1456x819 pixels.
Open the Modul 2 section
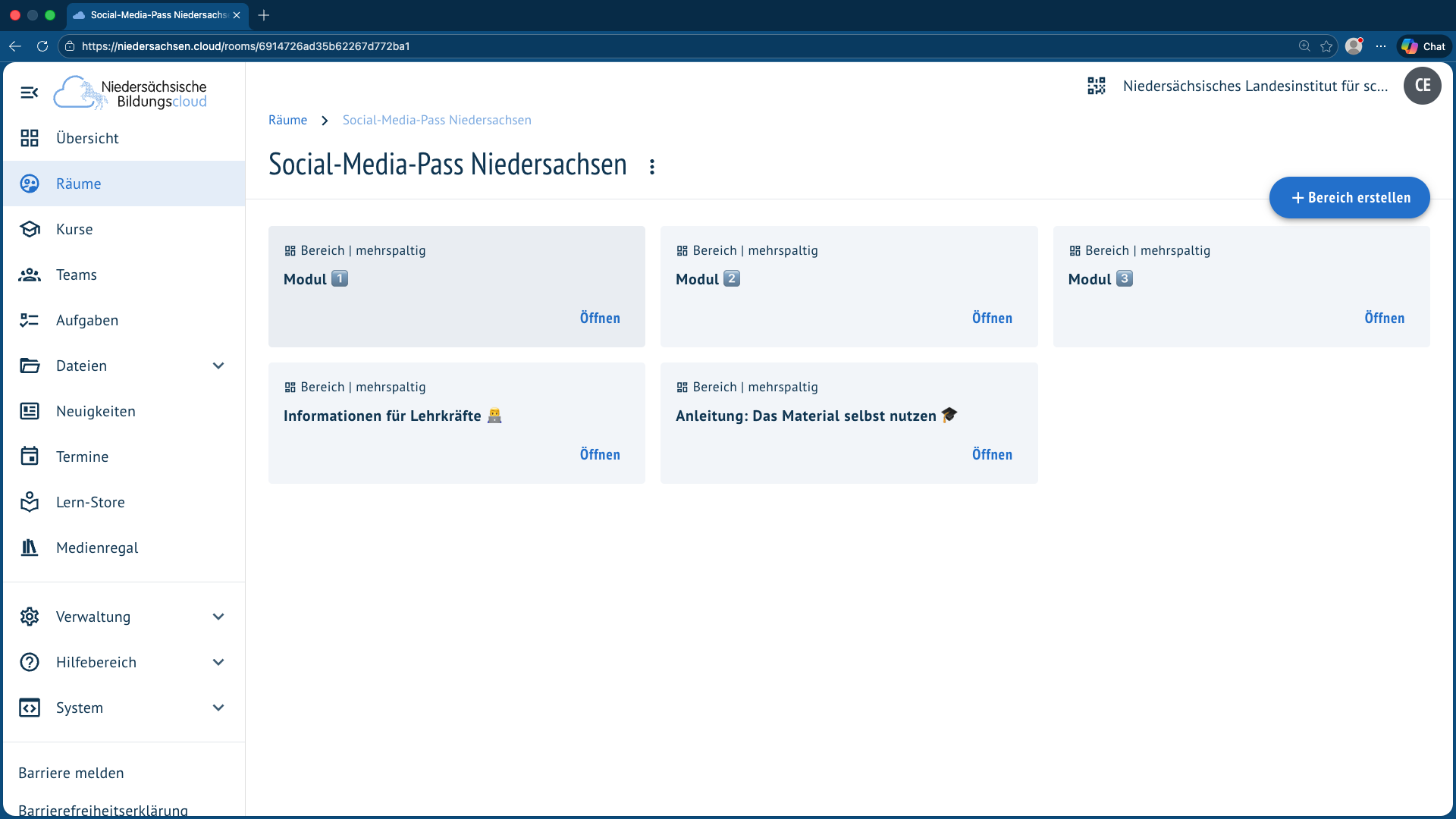[x=992, y=318]
